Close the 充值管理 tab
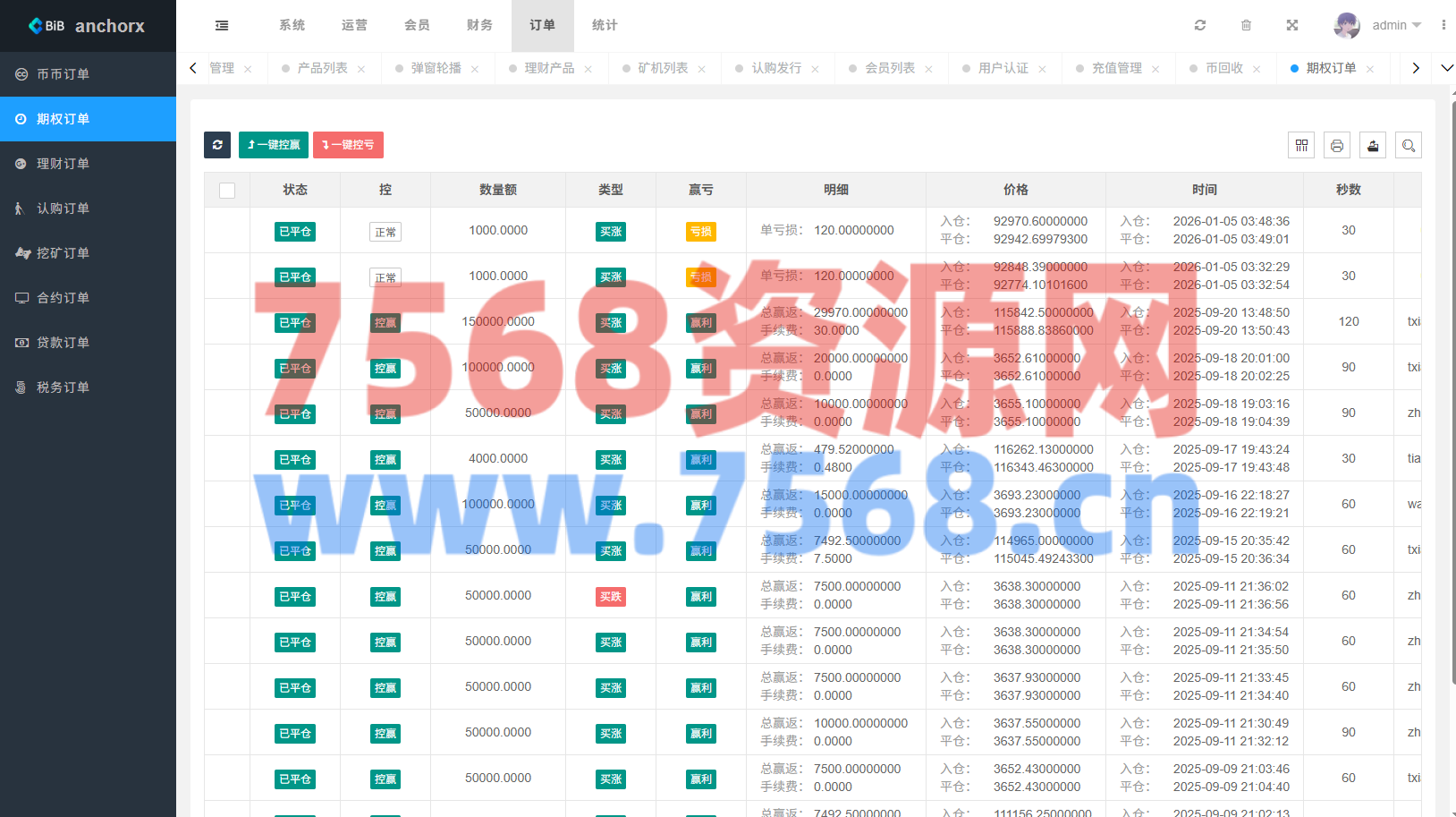The width and height of the screenshot is (1456, 817). coord(1155,69)
